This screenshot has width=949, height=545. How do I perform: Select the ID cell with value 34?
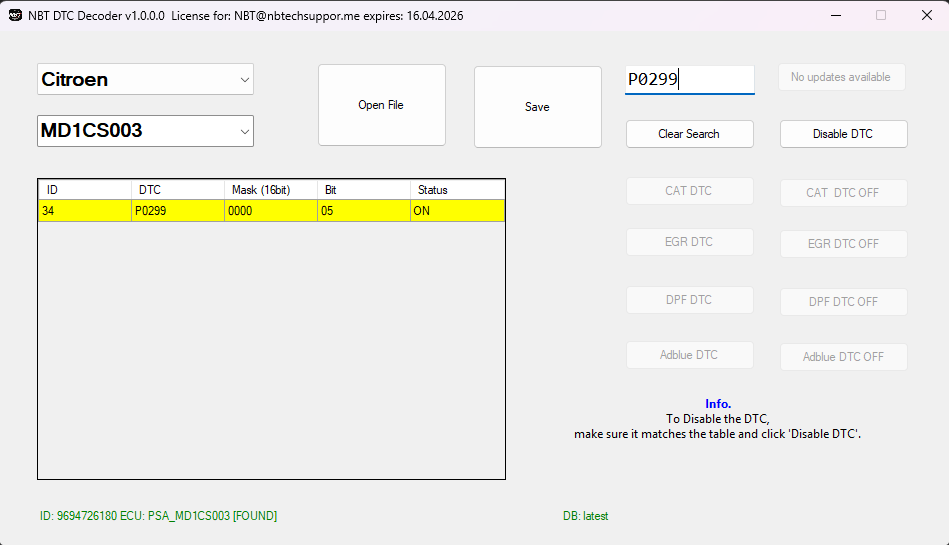(85, 211)
